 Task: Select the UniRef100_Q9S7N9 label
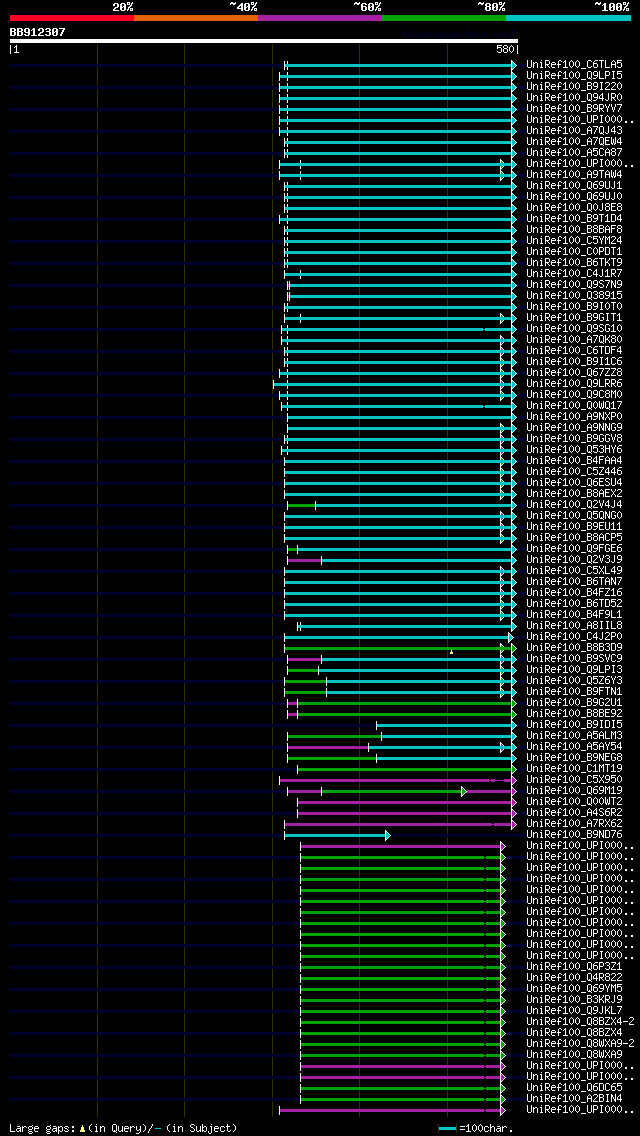(574, 285)
